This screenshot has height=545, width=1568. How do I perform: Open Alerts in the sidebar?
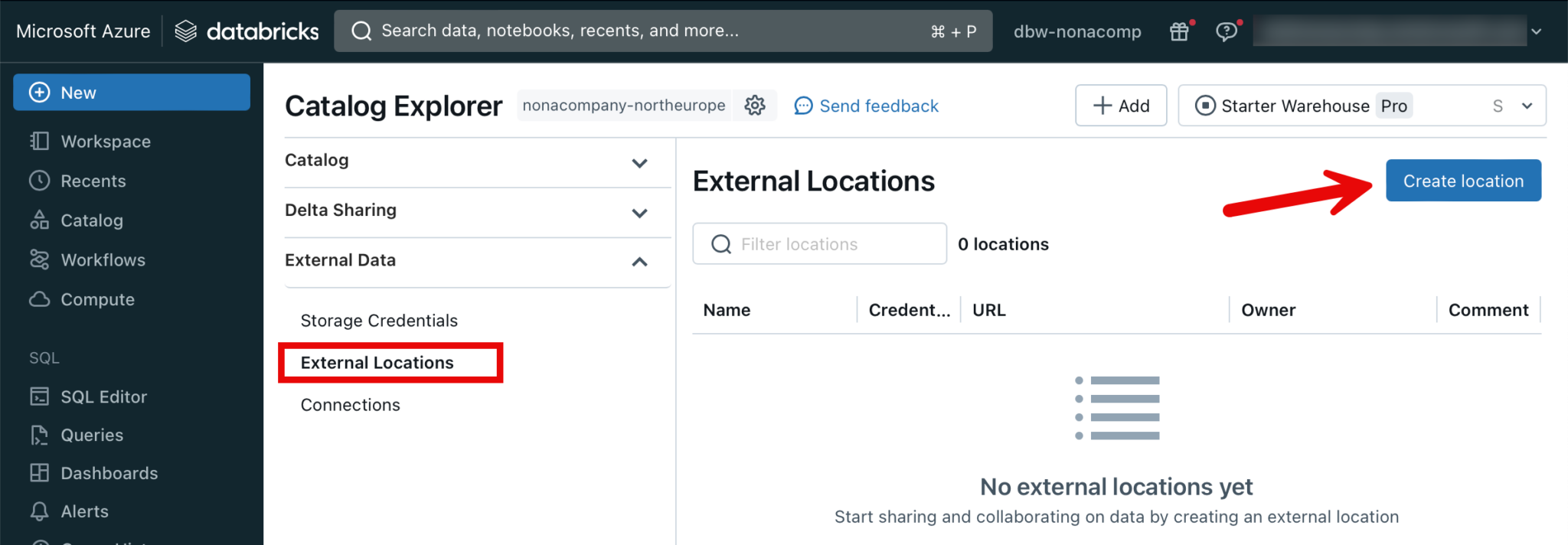(84, 511)
